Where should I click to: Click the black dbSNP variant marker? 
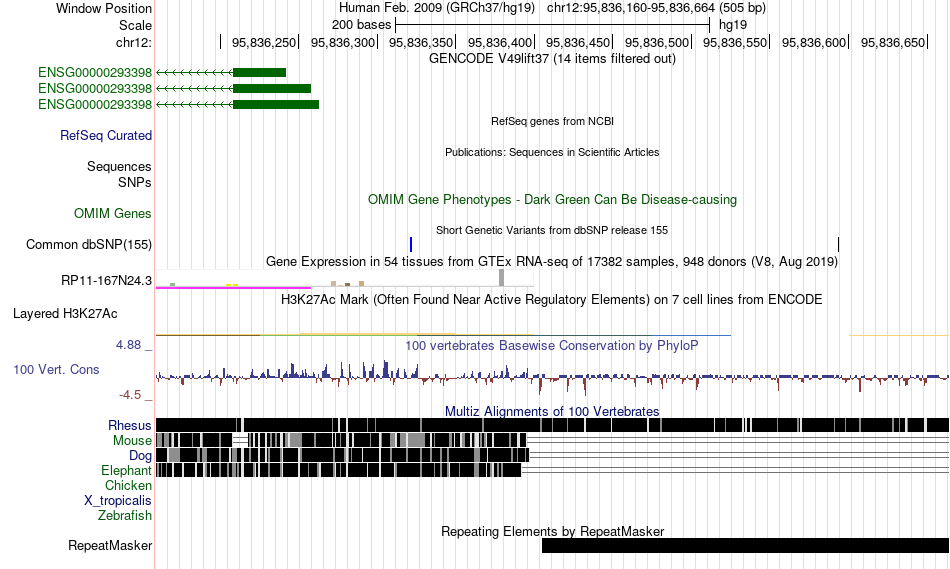[x=839, y=244]
